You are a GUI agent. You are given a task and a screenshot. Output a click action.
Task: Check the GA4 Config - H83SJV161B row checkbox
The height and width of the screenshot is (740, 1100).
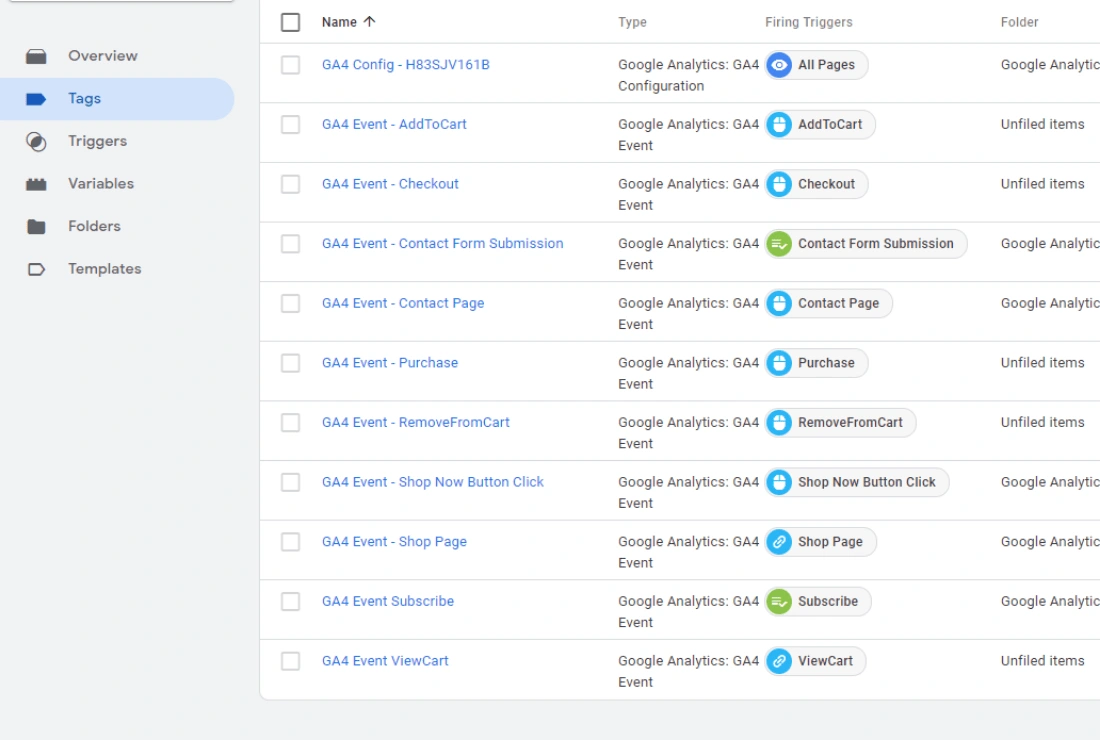(x=290, y=65)
